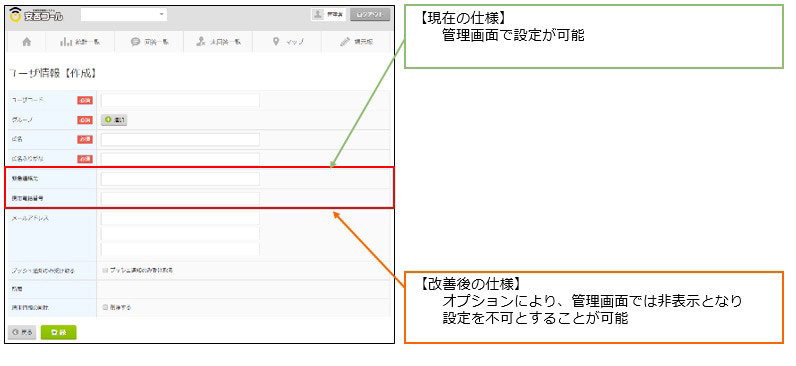Viewport: 796px width, 366px height.
Task: Toggle the push notification only checkbox
Action: tap(105, 271)
